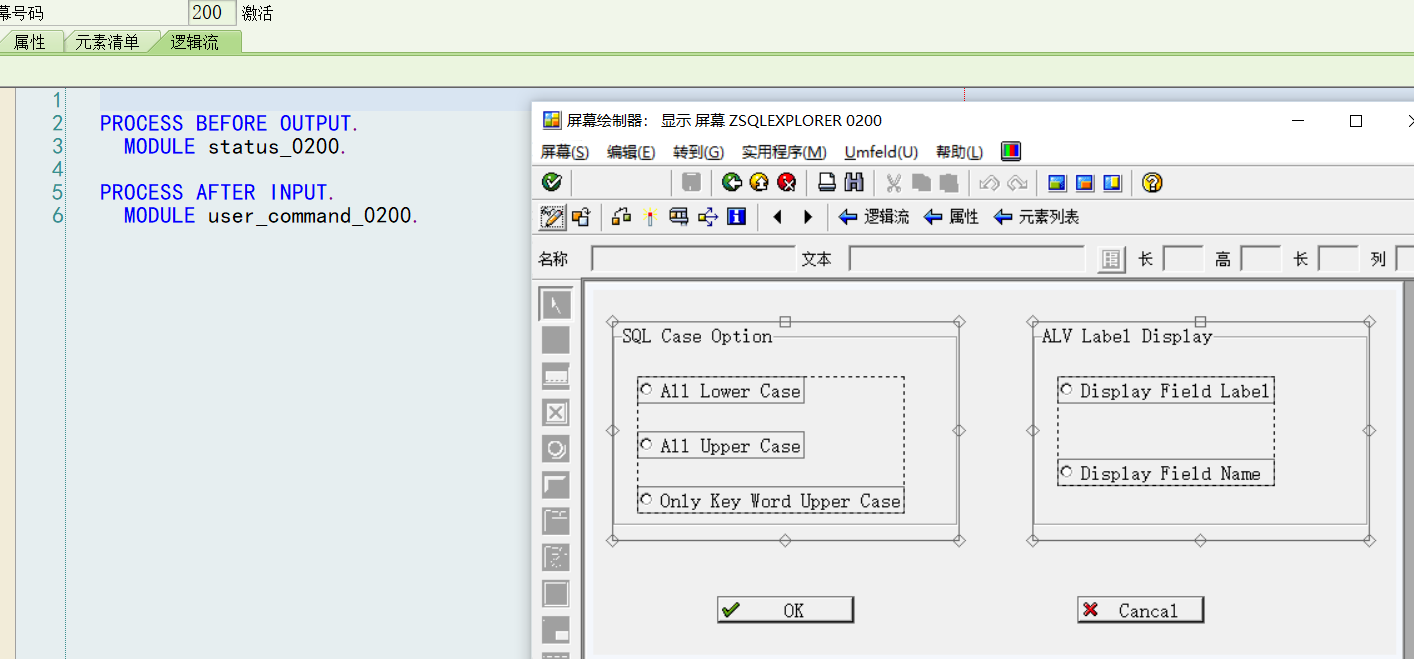Open the 屏幕(S) menu
Viewport: 1414px width, 659px height.
pyautogui.click(x=565, y=152)
